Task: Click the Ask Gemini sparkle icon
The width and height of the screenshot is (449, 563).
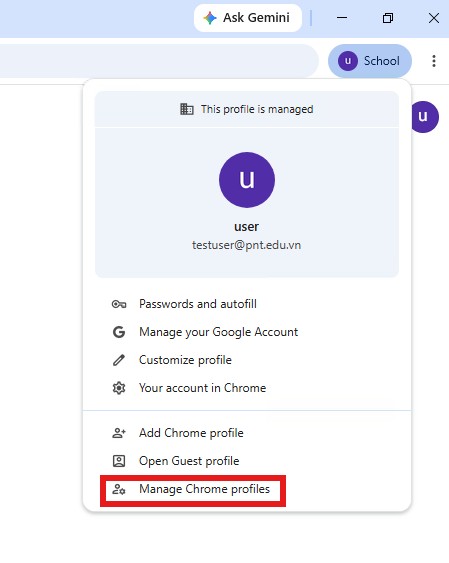Action: [210, 18]
